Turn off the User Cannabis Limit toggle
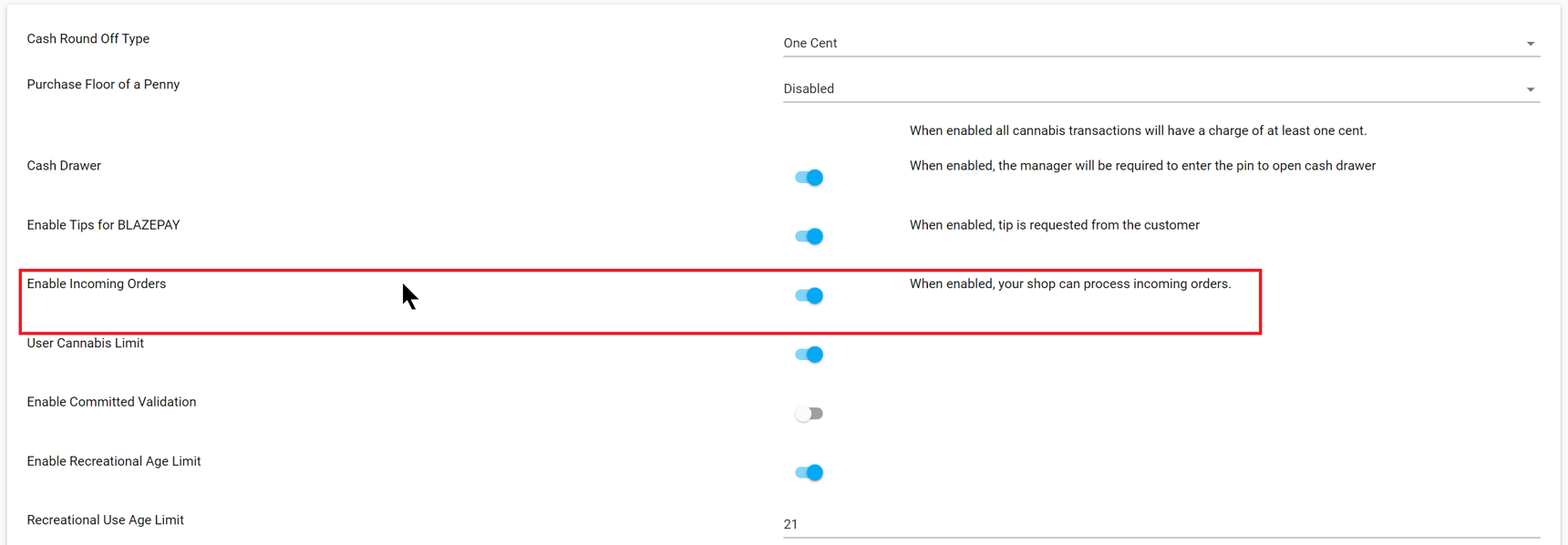The image size is (1568, 545). (x=808, y=354)
